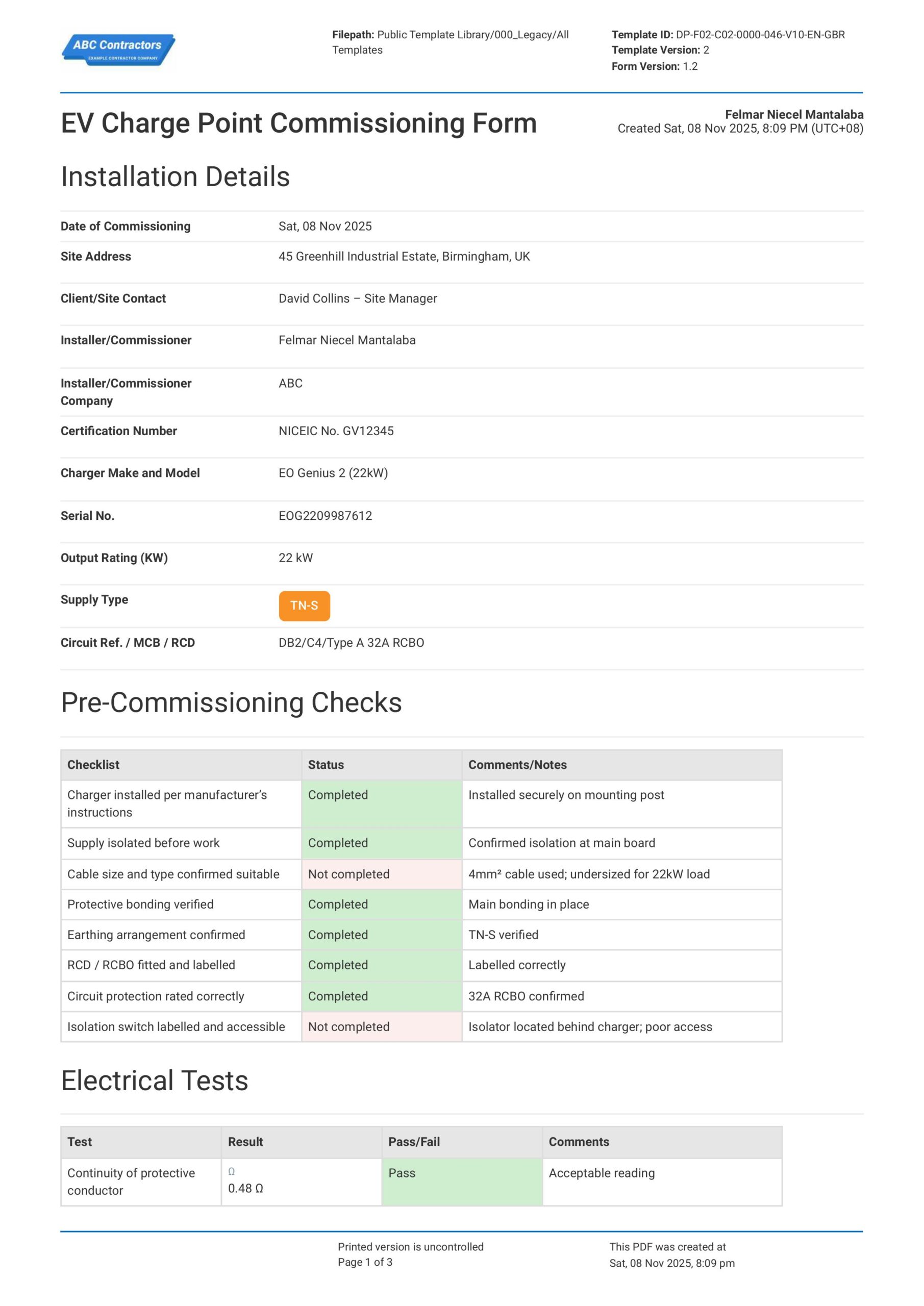The height and width of the screenshot is (1306, 924).
Task: Click the Page 1 of 3 footer text
Action: point(365,1262)
